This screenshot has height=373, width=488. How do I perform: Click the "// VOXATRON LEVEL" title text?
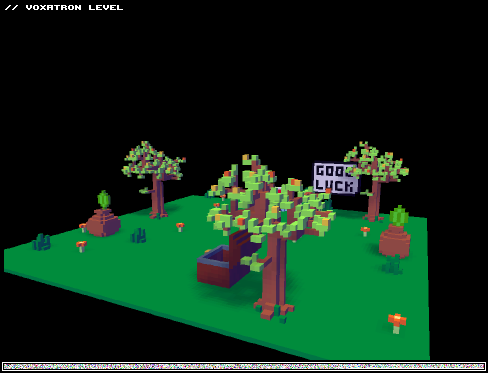point(64,7)
